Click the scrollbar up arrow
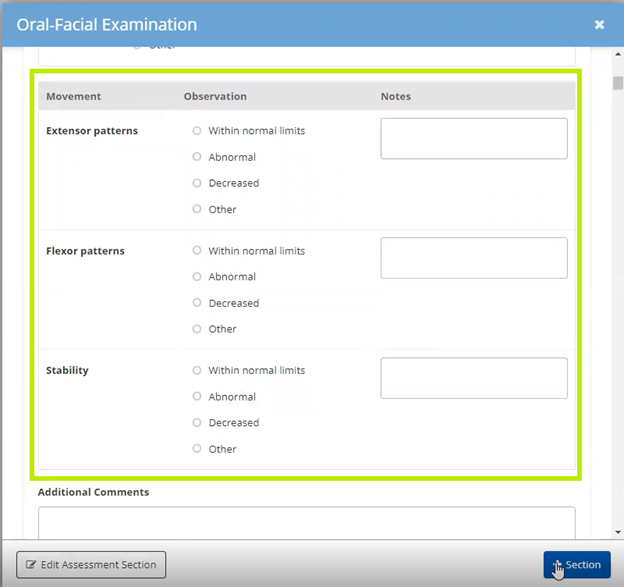624x587 pixels. point(618,54)
